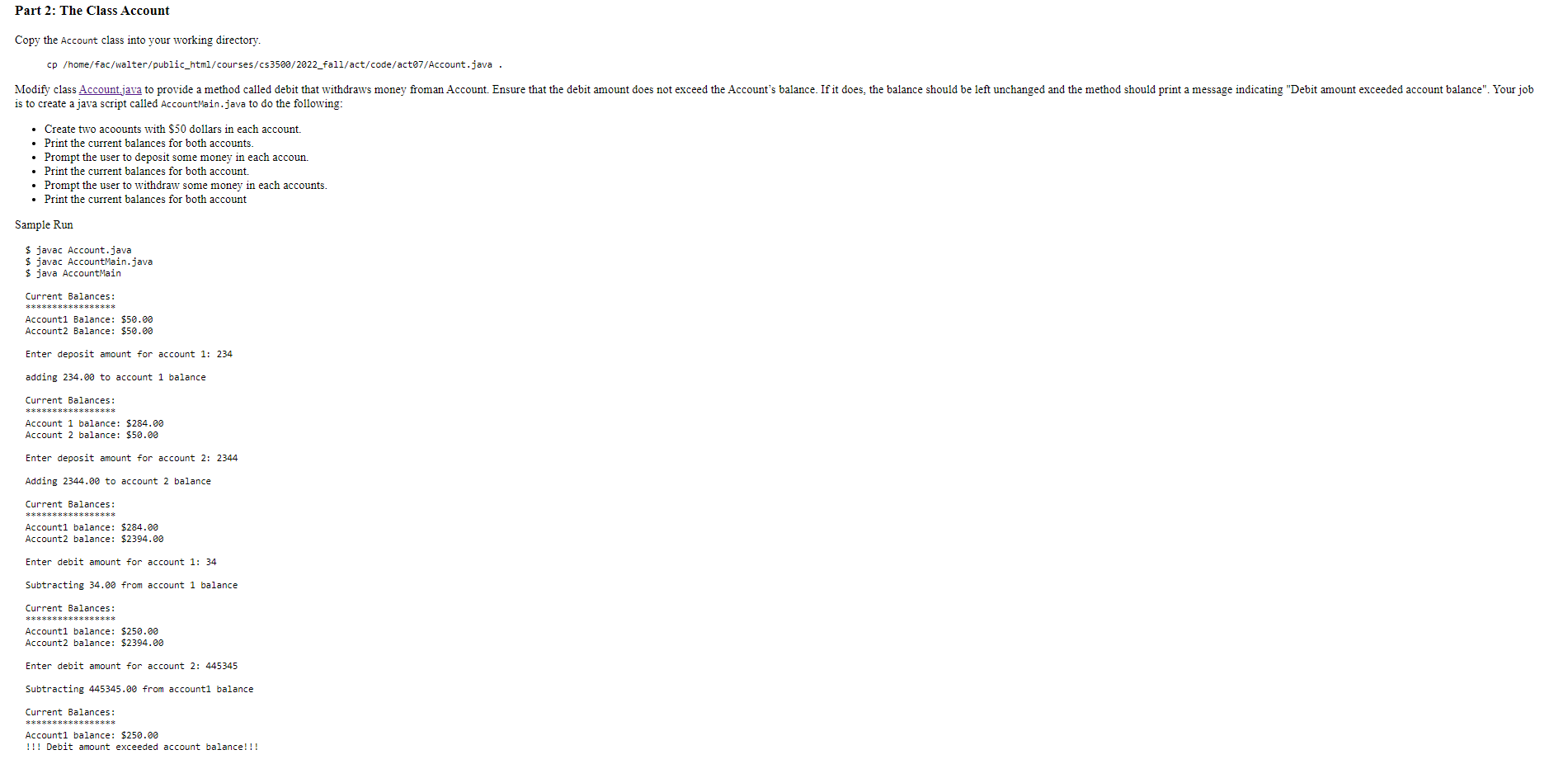
Task: Click the '$ javac AccountMain.java' line
Action: tap(89, 262)
